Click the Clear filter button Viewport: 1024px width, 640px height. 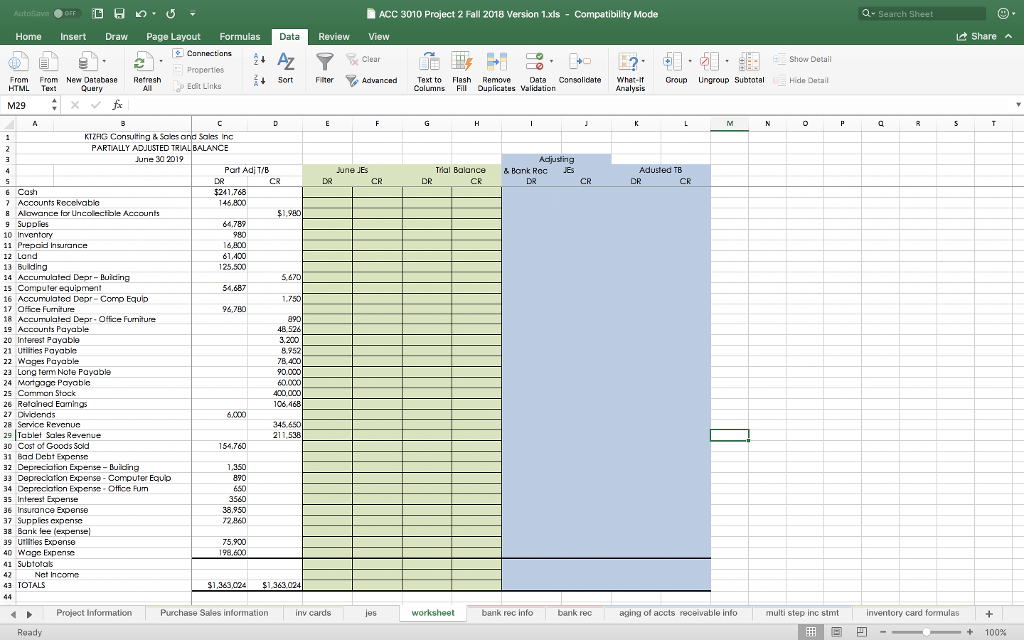pos(363,59)
